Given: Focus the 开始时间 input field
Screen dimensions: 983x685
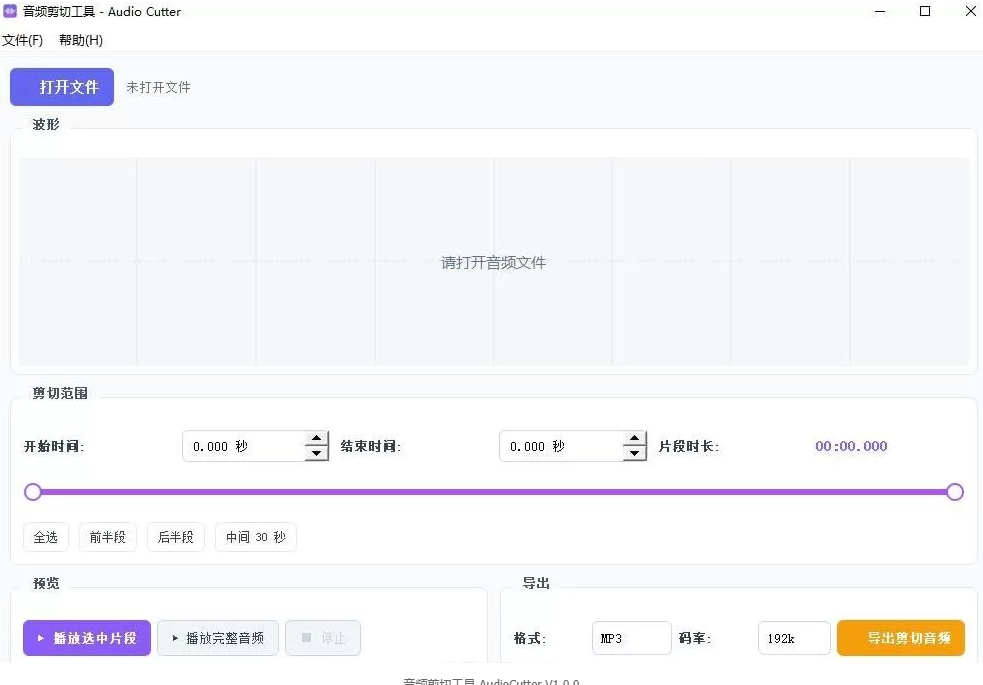Looking at the screenshot, I should coord(244,446).
